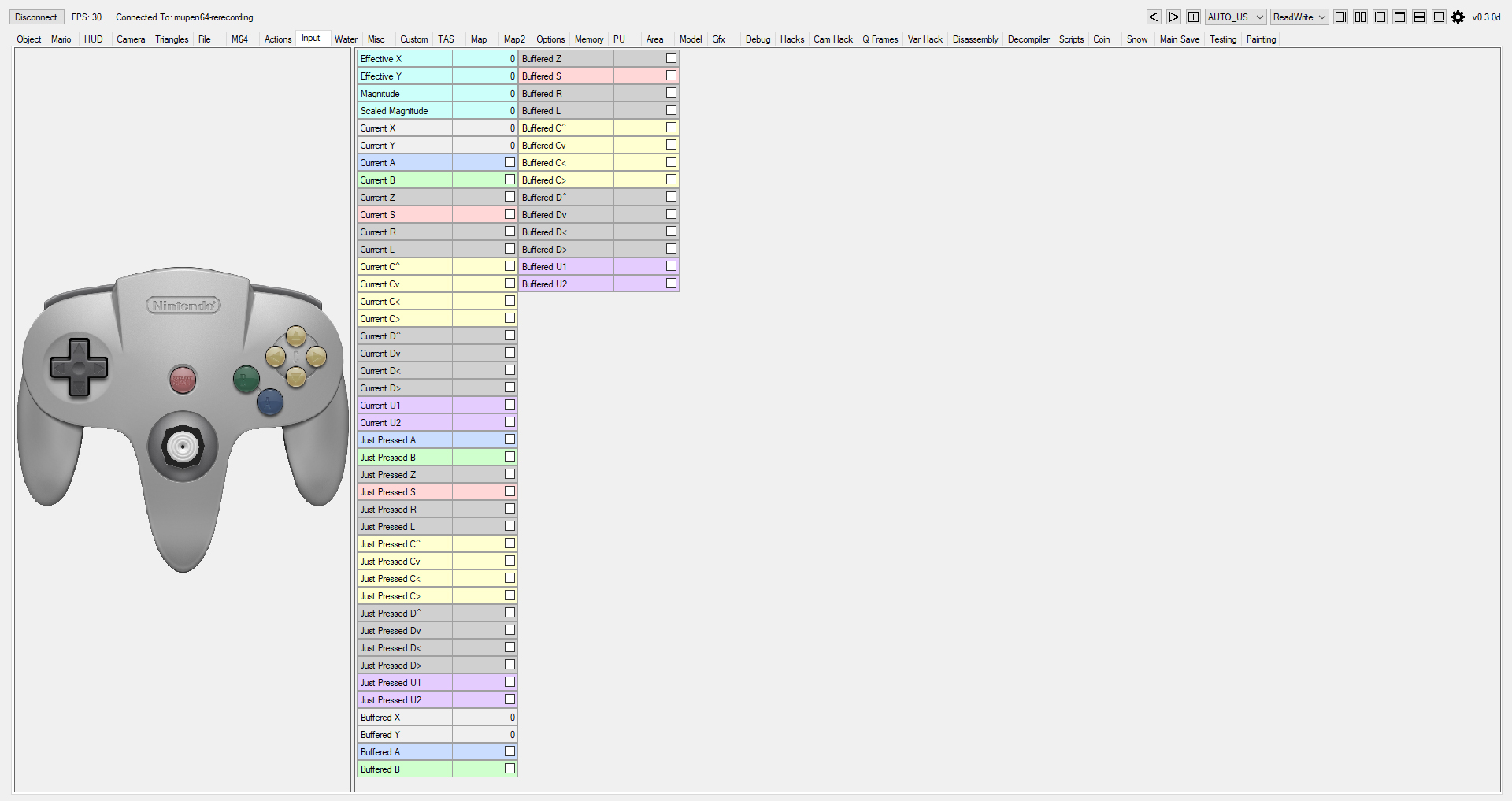
Task: Select the Just Pressed D^ label
Action: (x=391, y=614)
